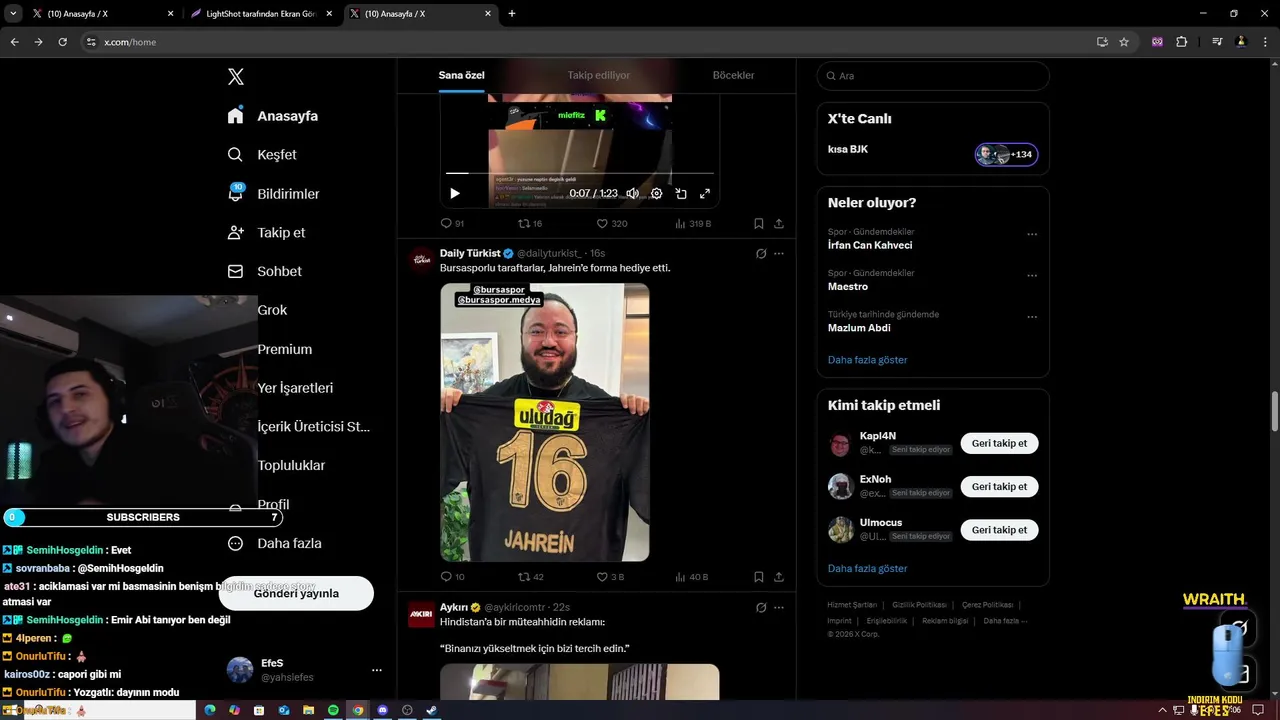Open Gizlilik Politikası footer link
The height and width of the screenshot is (720, 1280).
click(919, 605)
